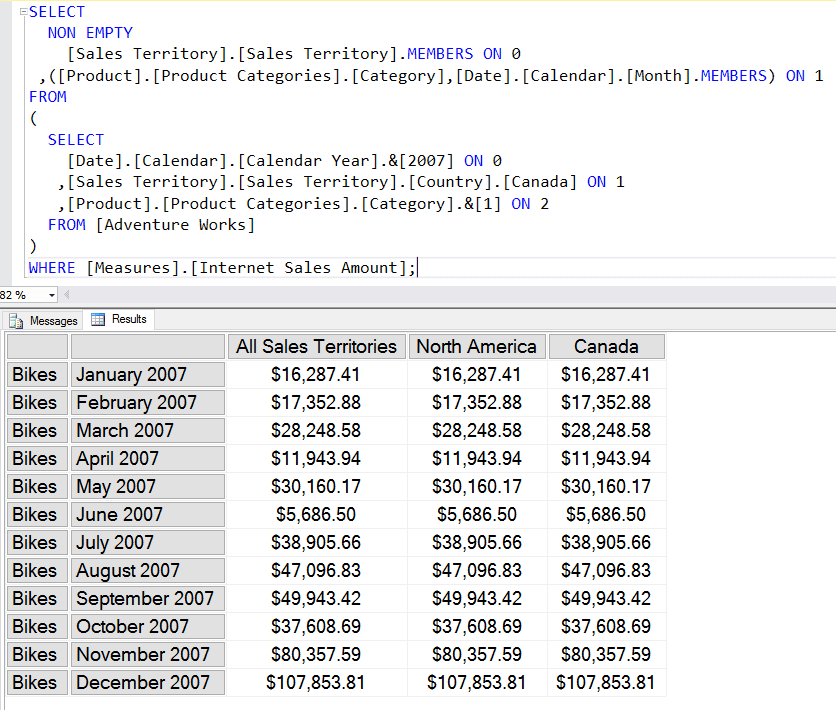Click the Messages tab icon

(x=16, y=320)
